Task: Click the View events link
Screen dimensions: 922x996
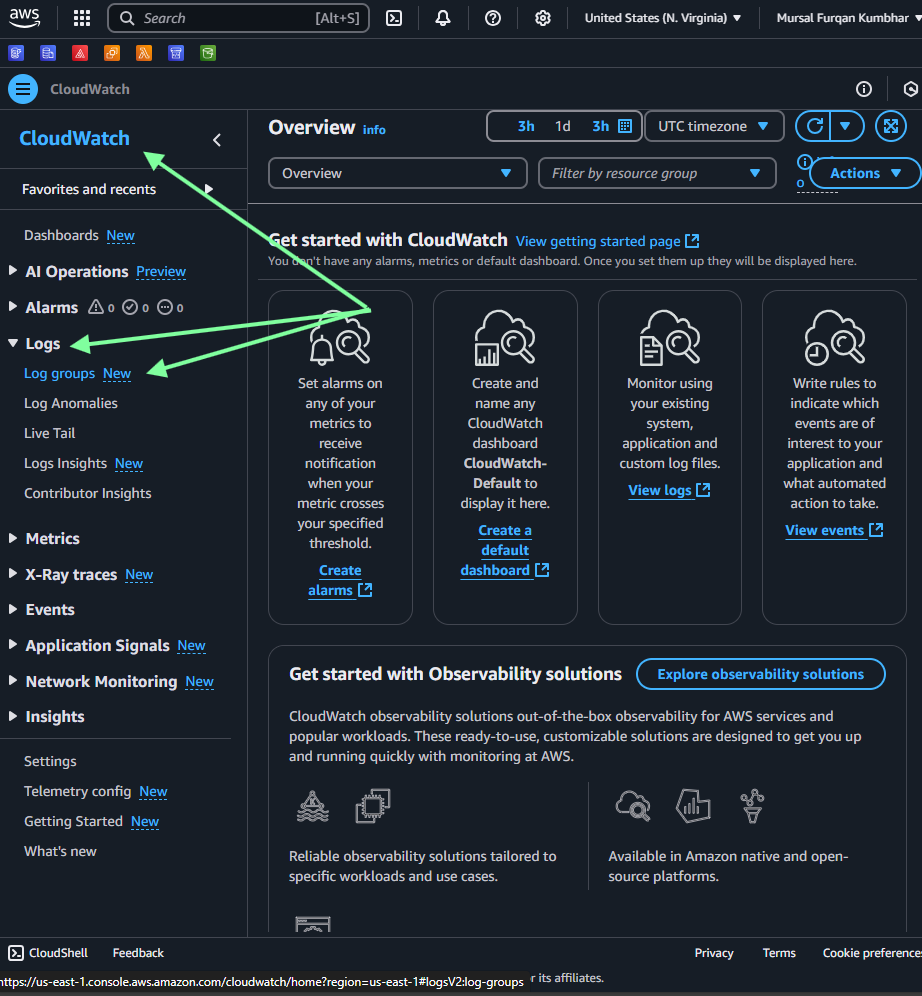Action: (834, 530)
